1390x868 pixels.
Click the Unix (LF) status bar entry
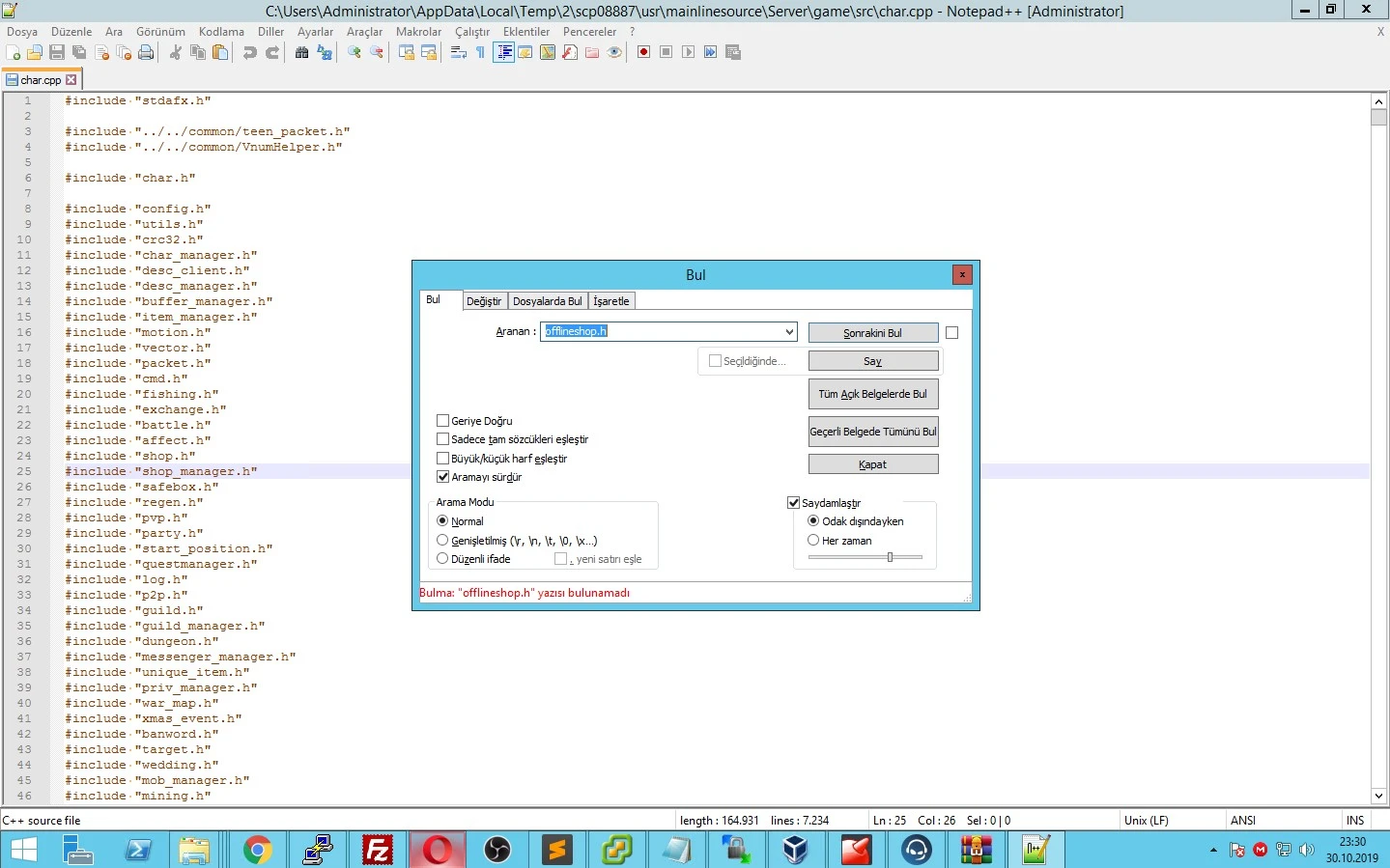click(1147, 821)
